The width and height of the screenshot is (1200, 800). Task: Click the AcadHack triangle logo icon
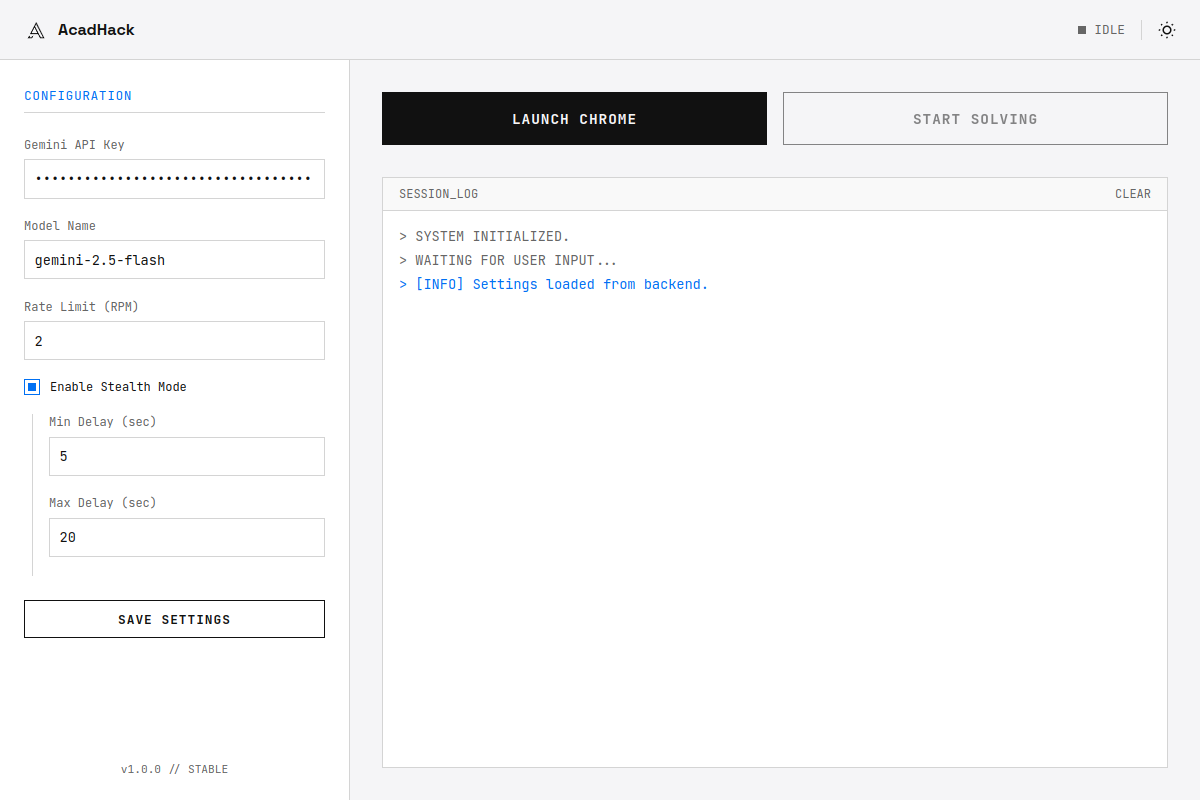(36, 29)
